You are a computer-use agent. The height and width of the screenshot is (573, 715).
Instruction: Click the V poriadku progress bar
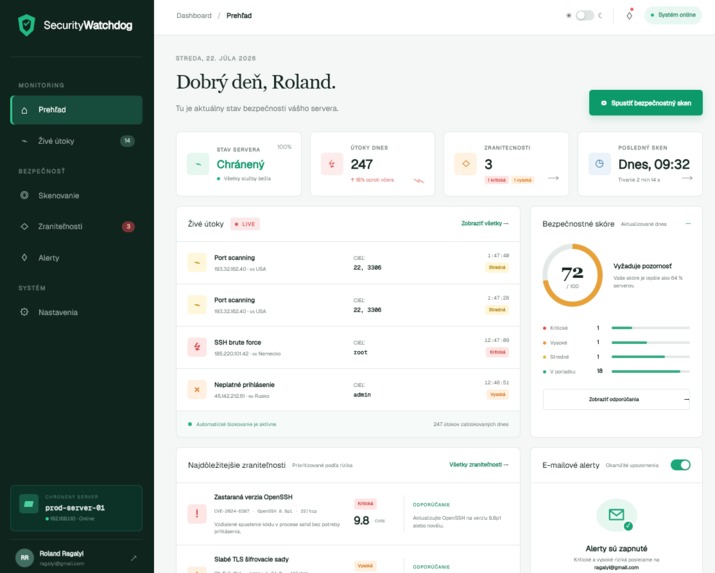(651, 372)
